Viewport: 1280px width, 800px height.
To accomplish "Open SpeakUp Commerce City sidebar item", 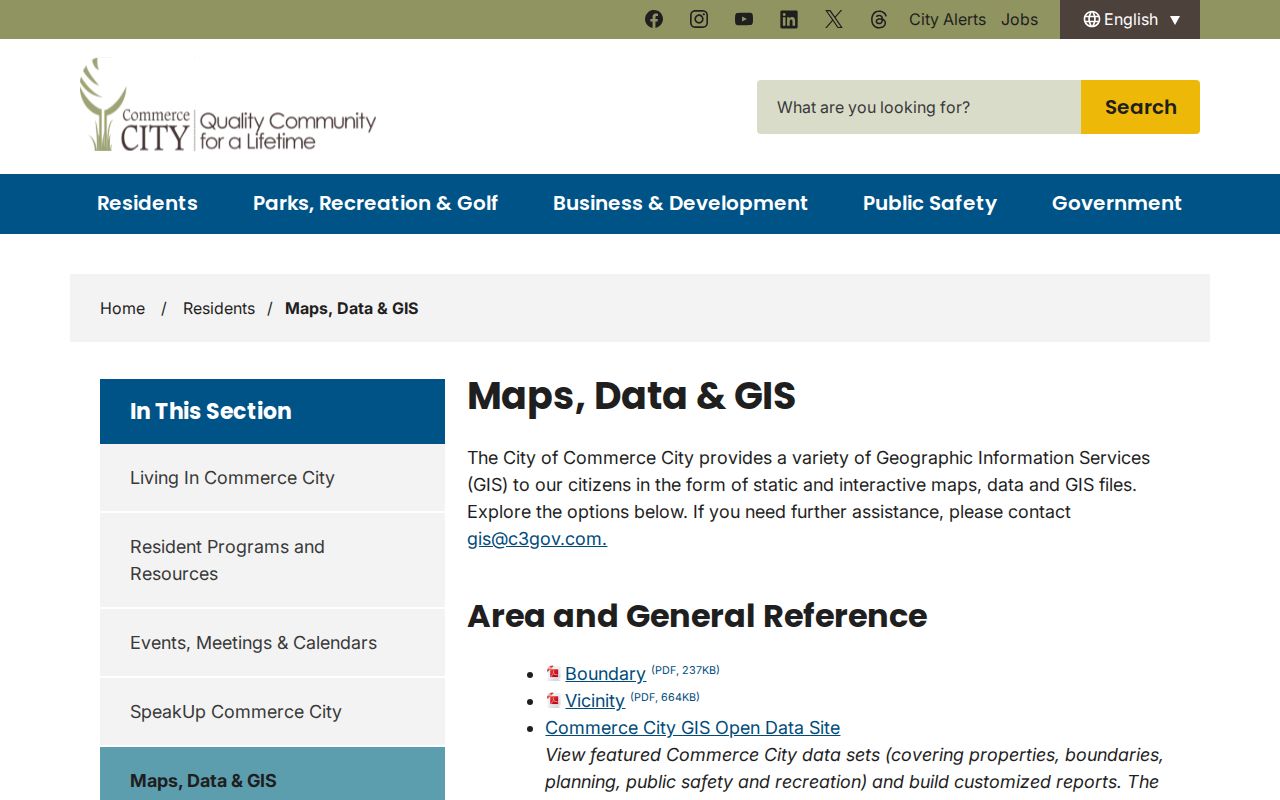I will pyautogui.click(x=272, y=712).
